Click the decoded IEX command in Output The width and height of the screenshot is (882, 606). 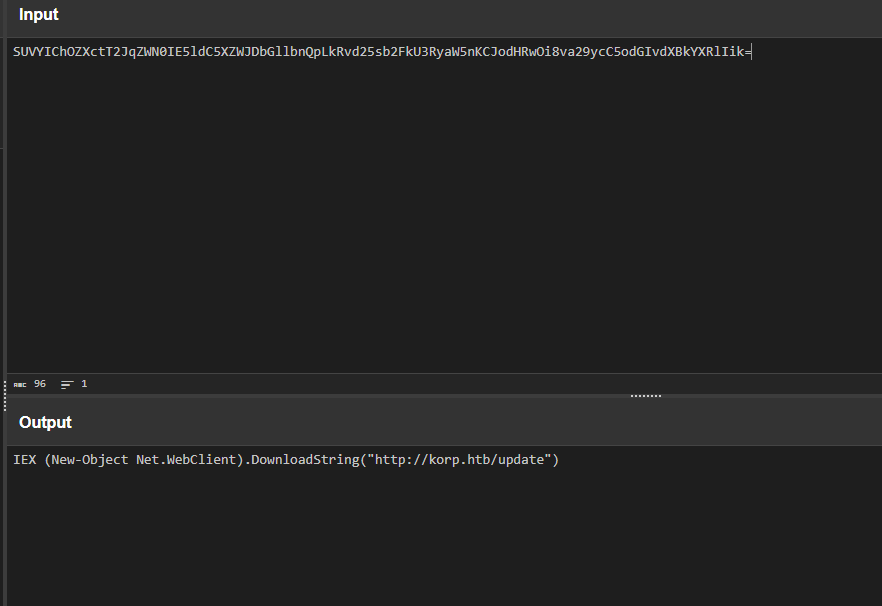click(286, 460)
